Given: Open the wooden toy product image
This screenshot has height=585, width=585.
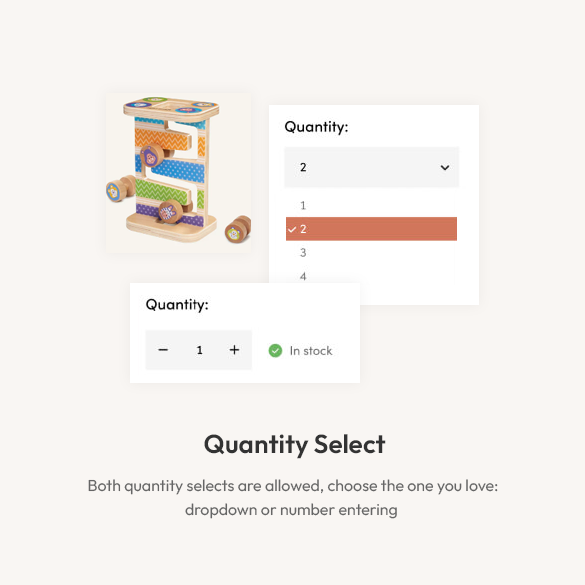Looking at the screenshot, I should (178, 173).
